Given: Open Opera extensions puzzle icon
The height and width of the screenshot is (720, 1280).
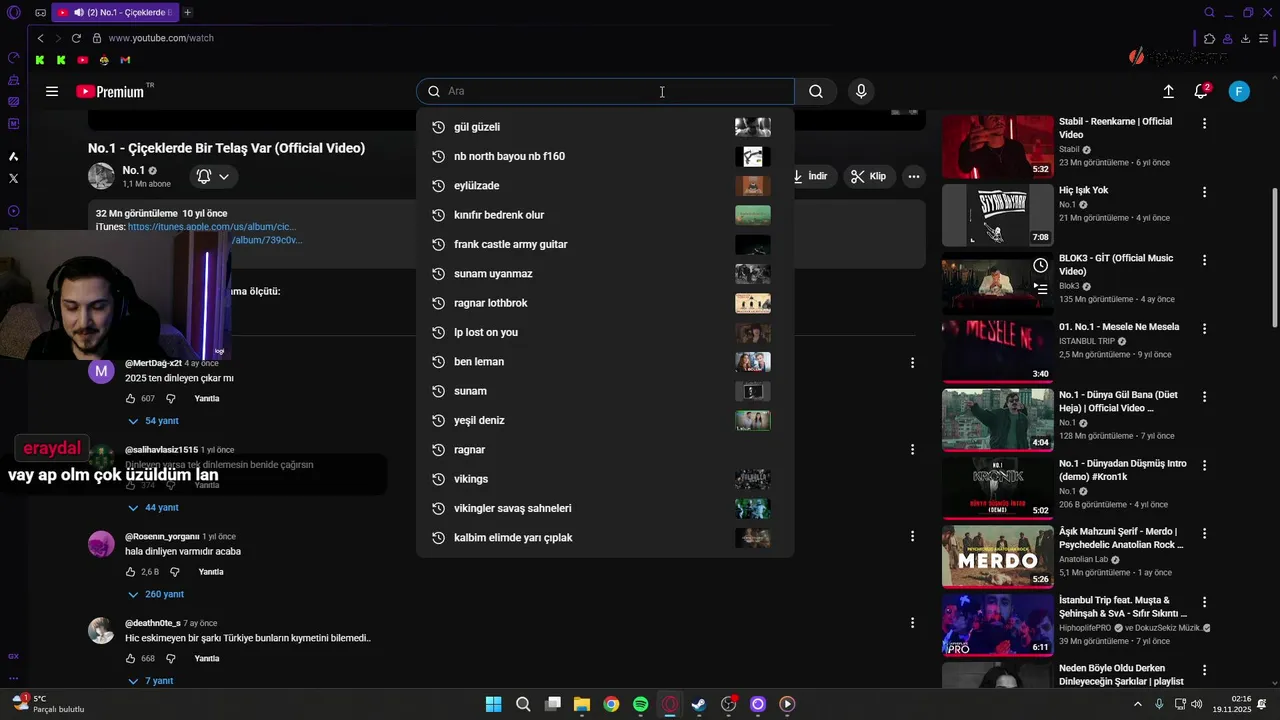Looking at the screenshot, I should 1209,38.
